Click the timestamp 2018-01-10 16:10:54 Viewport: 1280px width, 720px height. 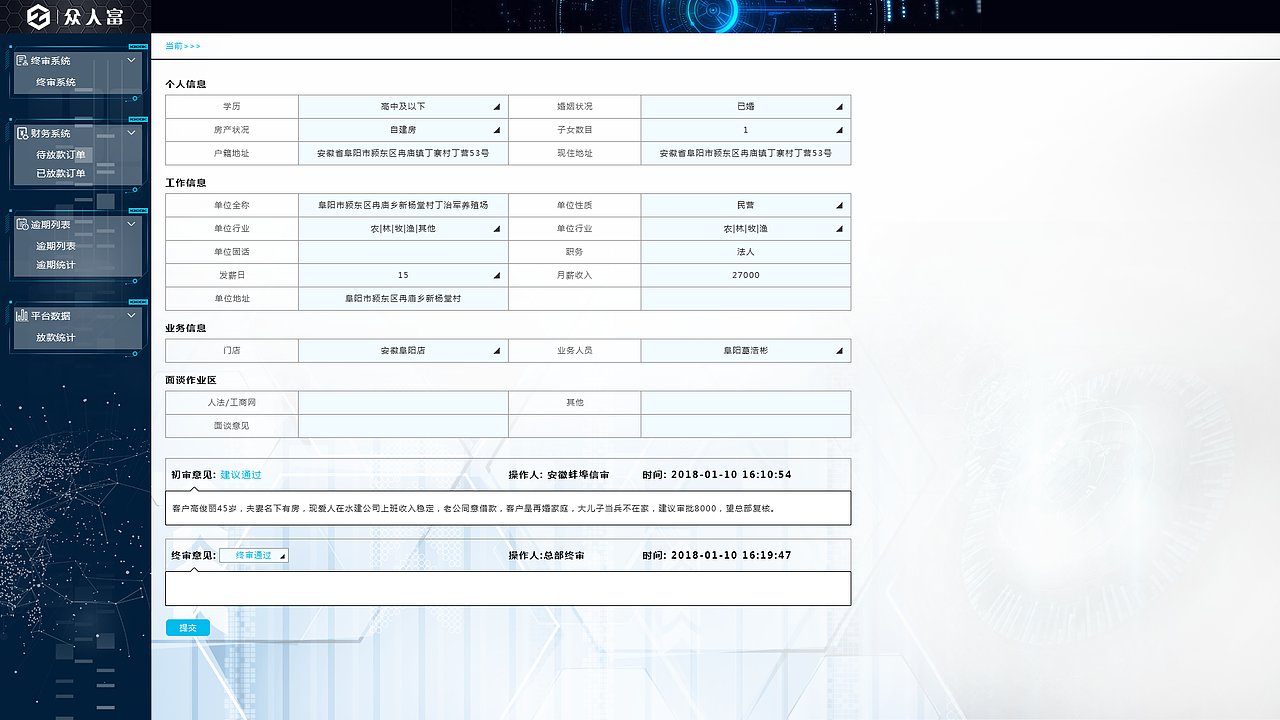pos(731,475)
